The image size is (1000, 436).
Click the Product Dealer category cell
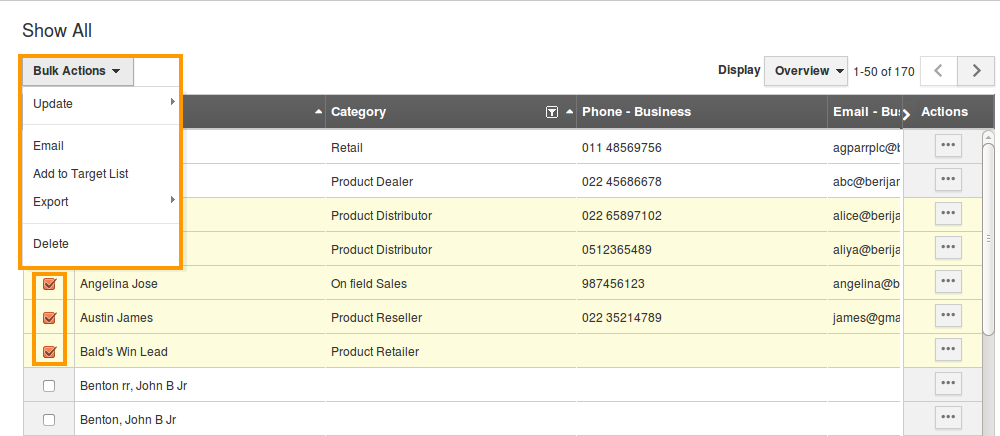point(372,182)
